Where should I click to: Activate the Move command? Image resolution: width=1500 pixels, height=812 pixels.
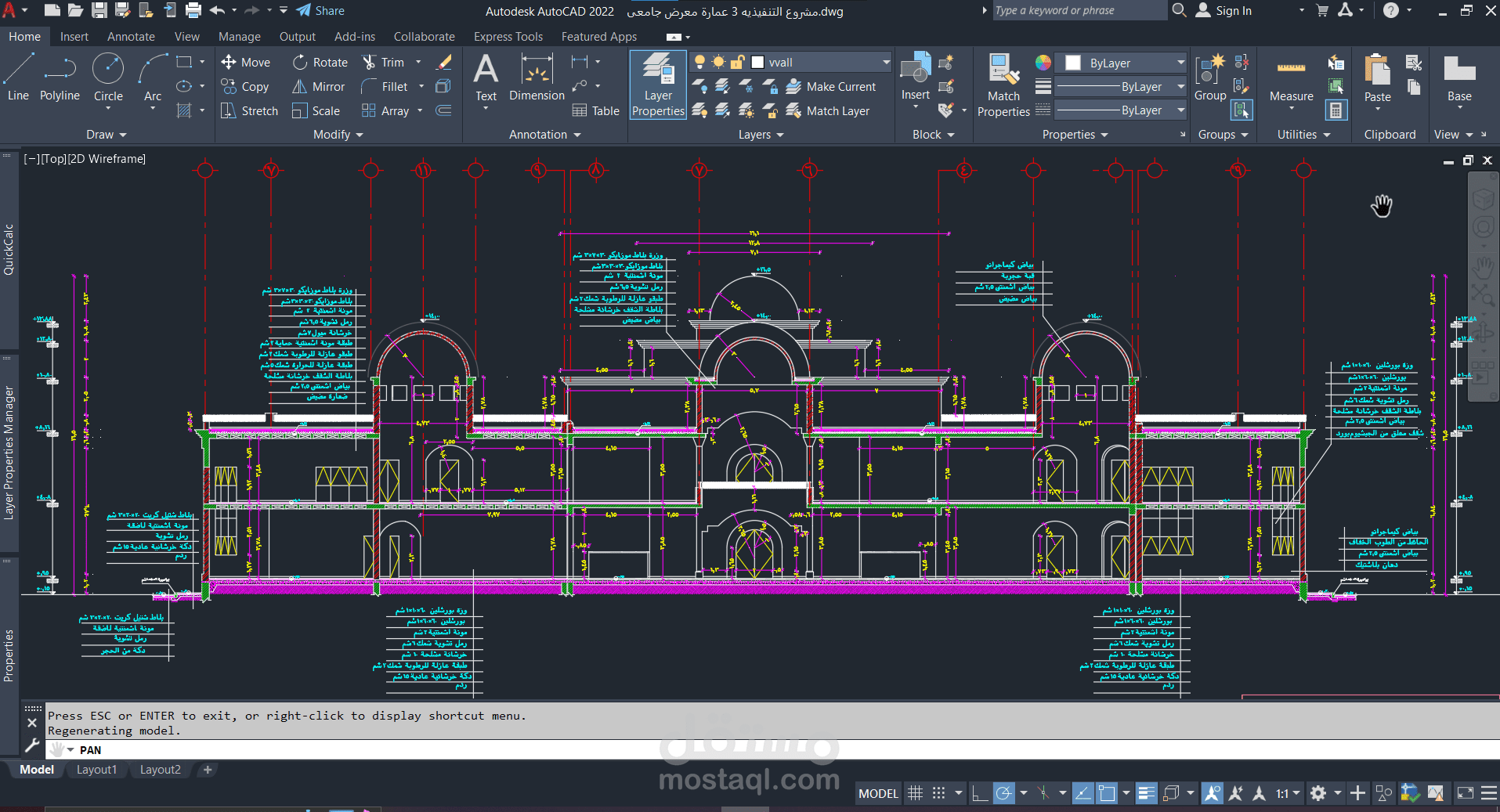click(246, 63)
